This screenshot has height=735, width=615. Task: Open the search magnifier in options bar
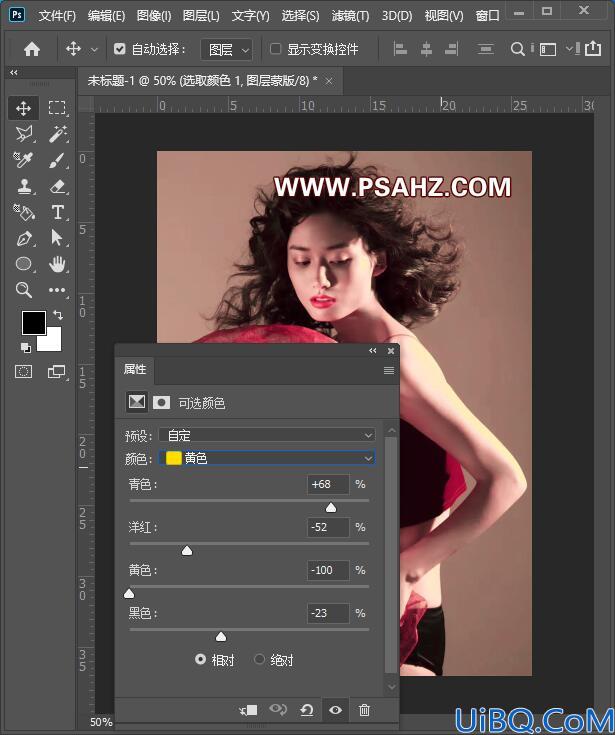(x=517, y=49)
